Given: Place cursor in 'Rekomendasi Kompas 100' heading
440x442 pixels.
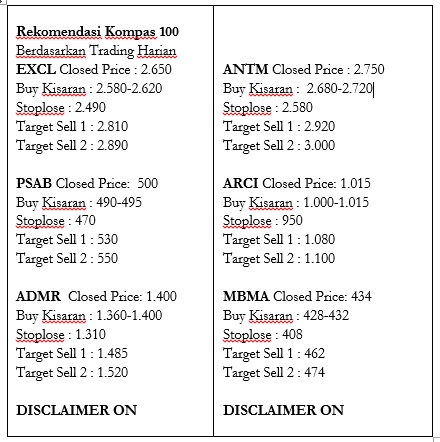Looking at the screenshot, I should 97,32.
